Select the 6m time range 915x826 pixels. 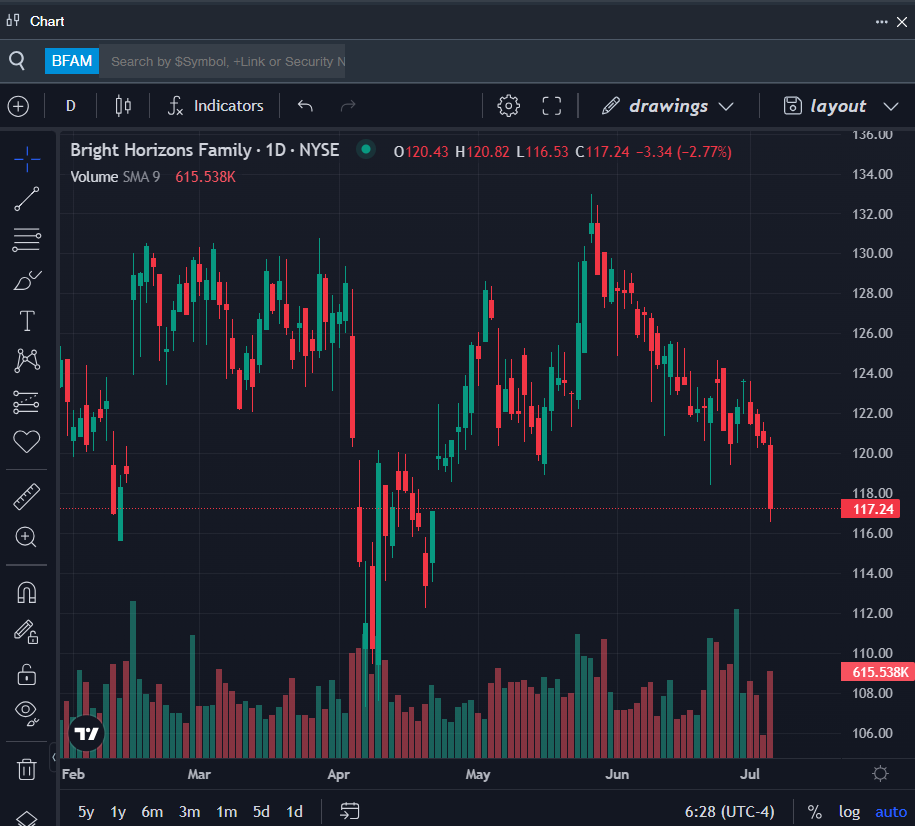pyautogui.click(x=152, y=811)
